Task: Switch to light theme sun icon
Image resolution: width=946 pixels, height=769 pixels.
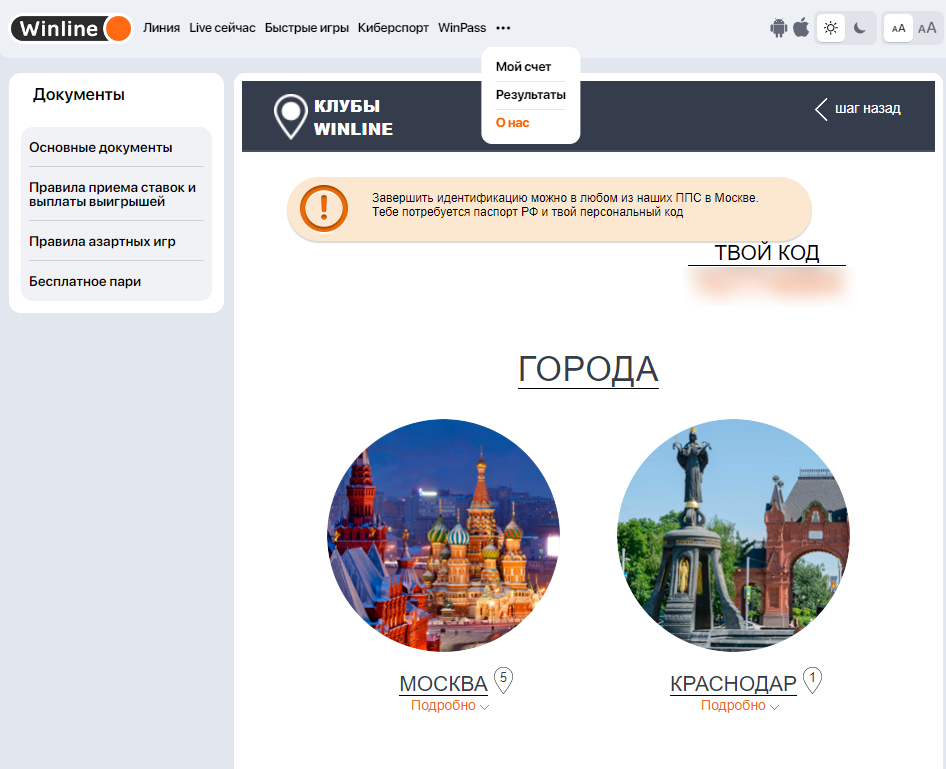Action: (831, 28)
